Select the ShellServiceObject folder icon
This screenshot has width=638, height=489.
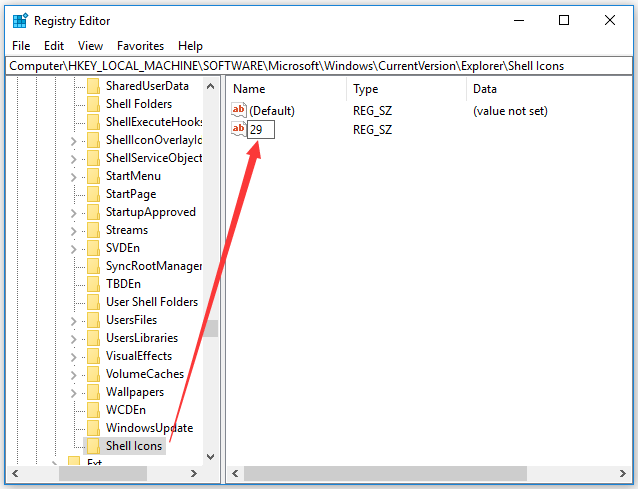[x=94, y=158]
